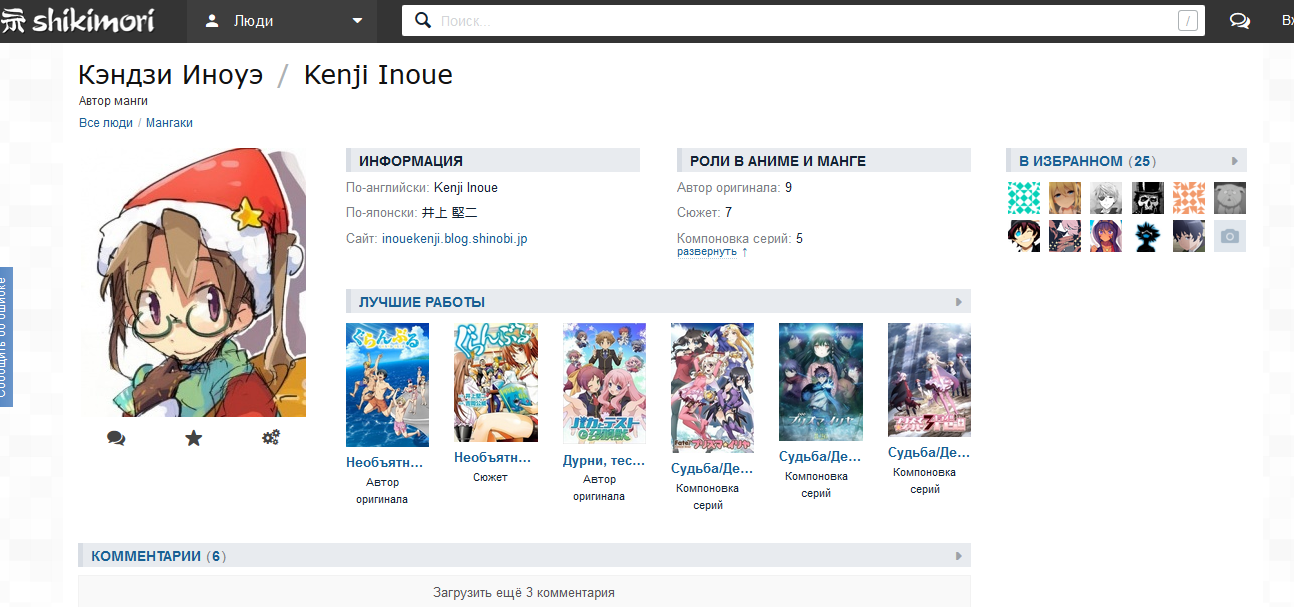
Task: Click the Kenji Inoue Santa-hat portrait
Action: pos(193,282)
